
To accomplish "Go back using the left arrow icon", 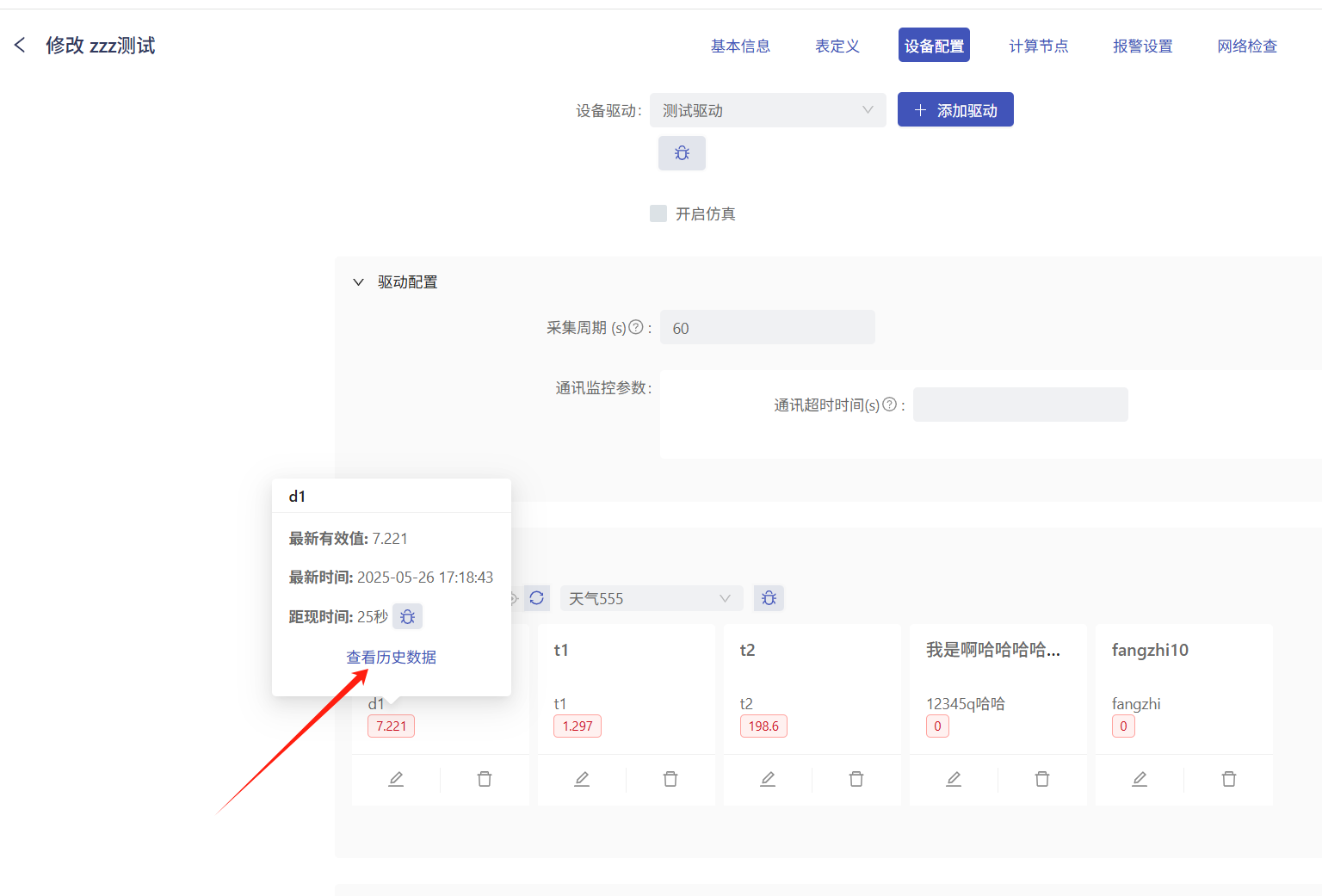I will (20, 45).
